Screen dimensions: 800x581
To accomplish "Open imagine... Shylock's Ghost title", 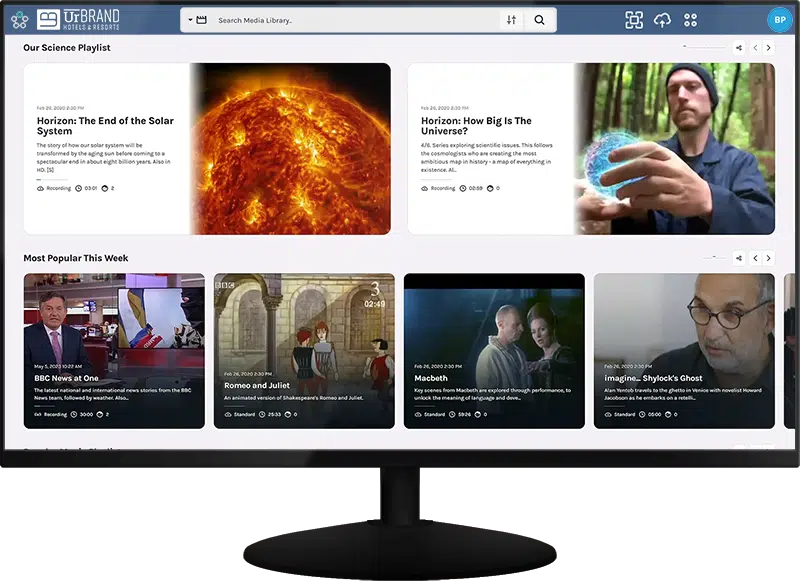I will [653, 378].
